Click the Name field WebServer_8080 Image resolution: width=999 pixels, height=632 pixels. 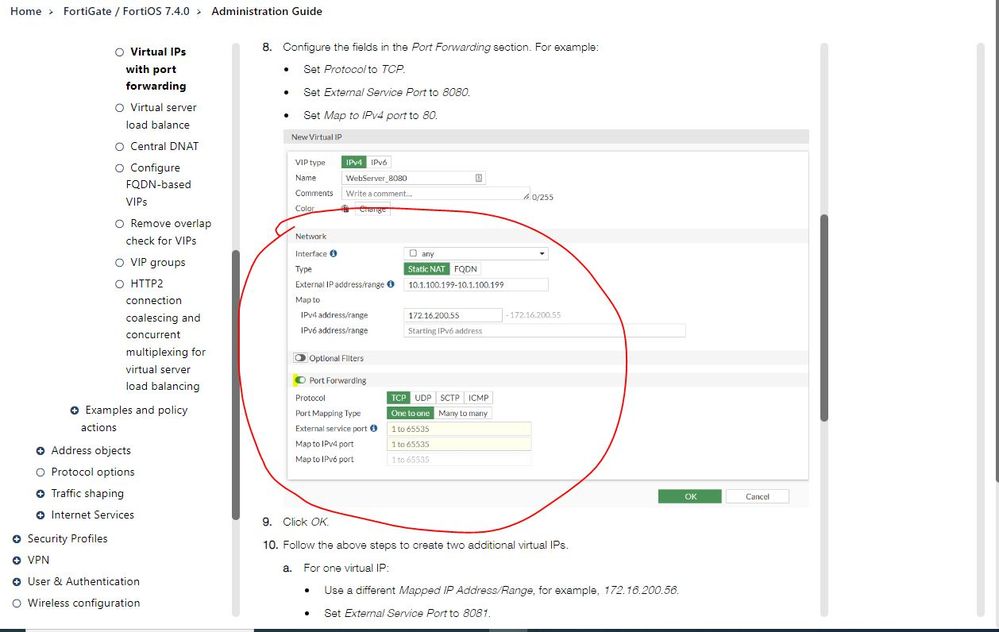(x=413, y=178)
